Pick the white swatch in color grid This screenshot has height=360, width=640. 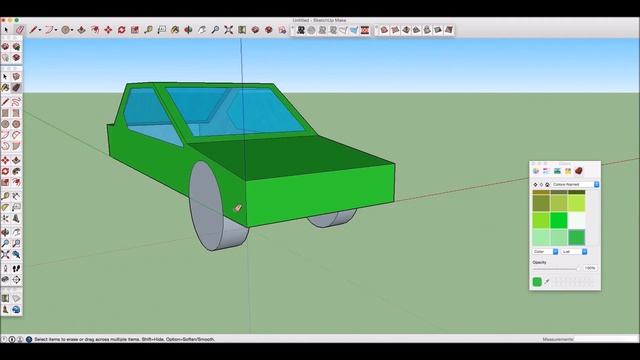tap(577, 220)
